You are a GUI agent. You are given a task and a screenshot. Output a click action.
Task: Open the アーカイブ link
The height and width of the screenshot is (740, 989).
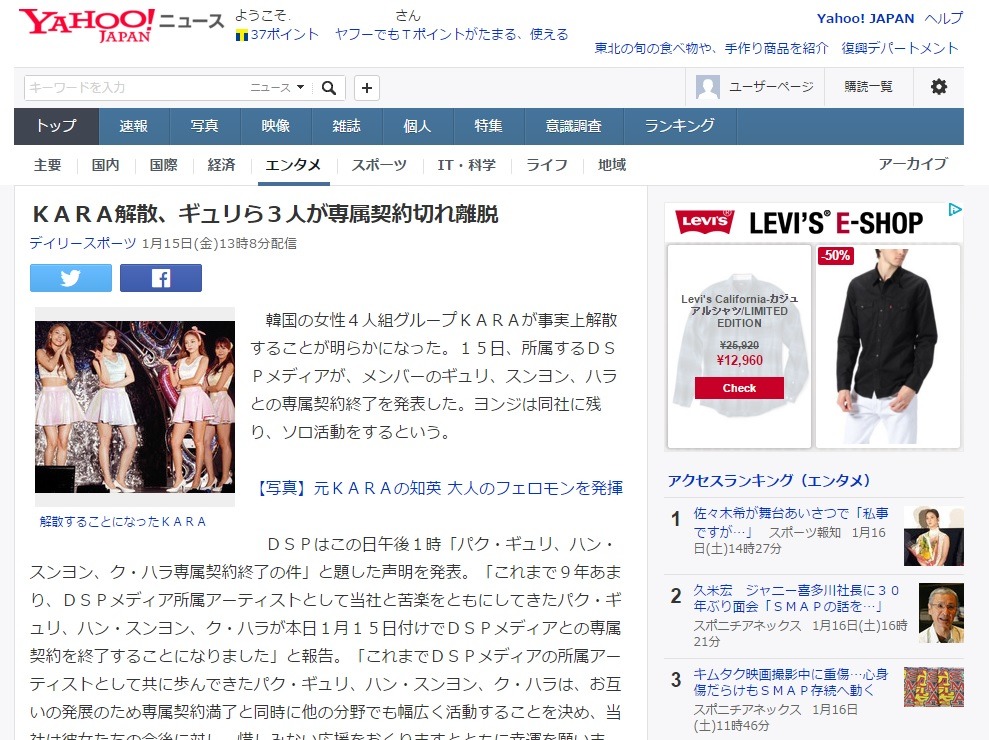tap(913, 164)
